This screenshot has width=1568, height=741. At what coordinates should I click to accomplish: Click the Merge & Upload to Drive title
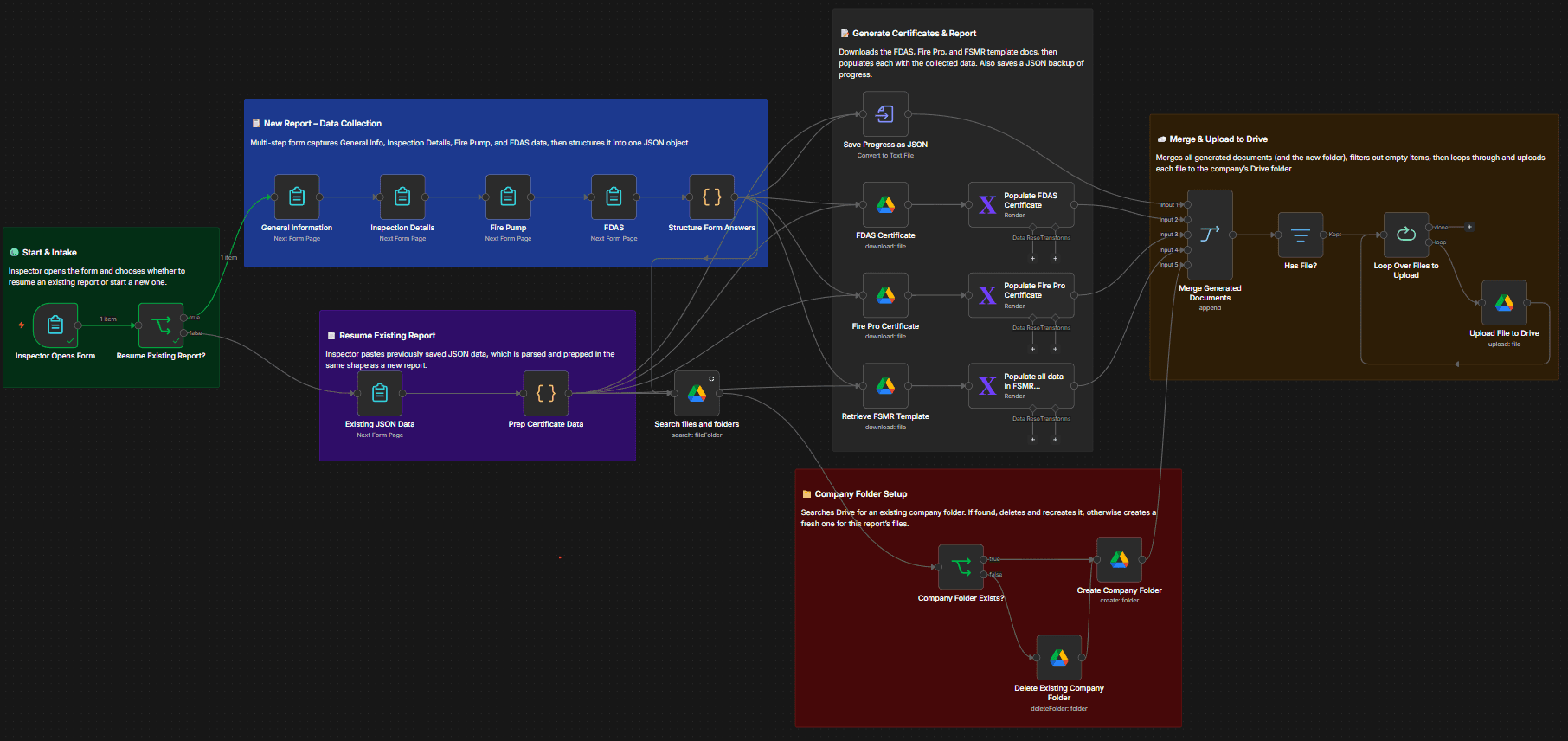click(1218, 139)
